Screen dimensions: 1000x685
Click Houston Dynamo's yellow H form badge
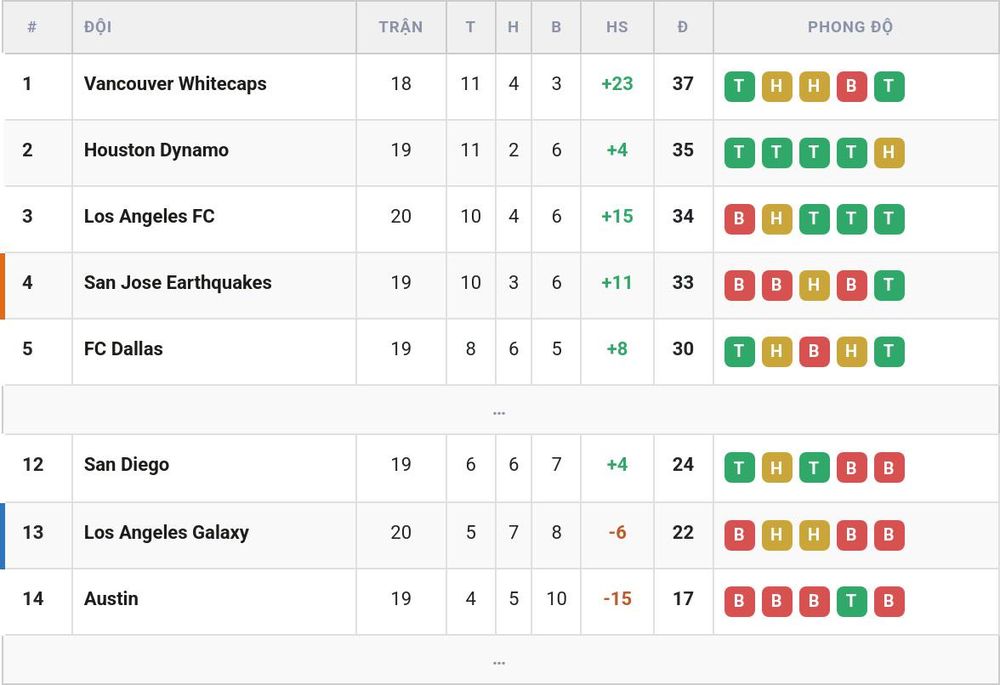pos(889,152)
